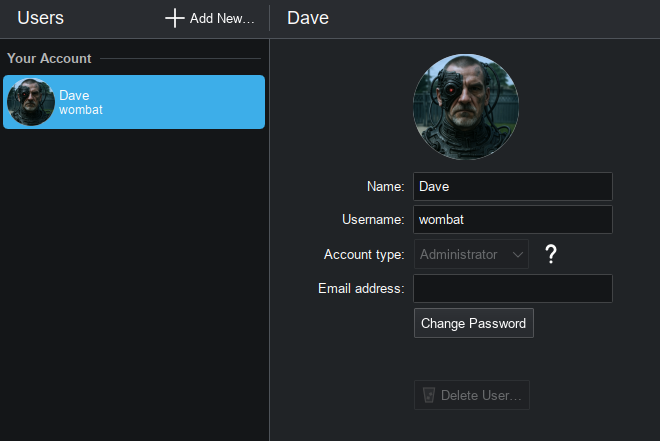The height and width of the screenshot is (441, 660).
Task: Click the chevron arrow on Administrator combo box
Action: click(x=518, y=255)
